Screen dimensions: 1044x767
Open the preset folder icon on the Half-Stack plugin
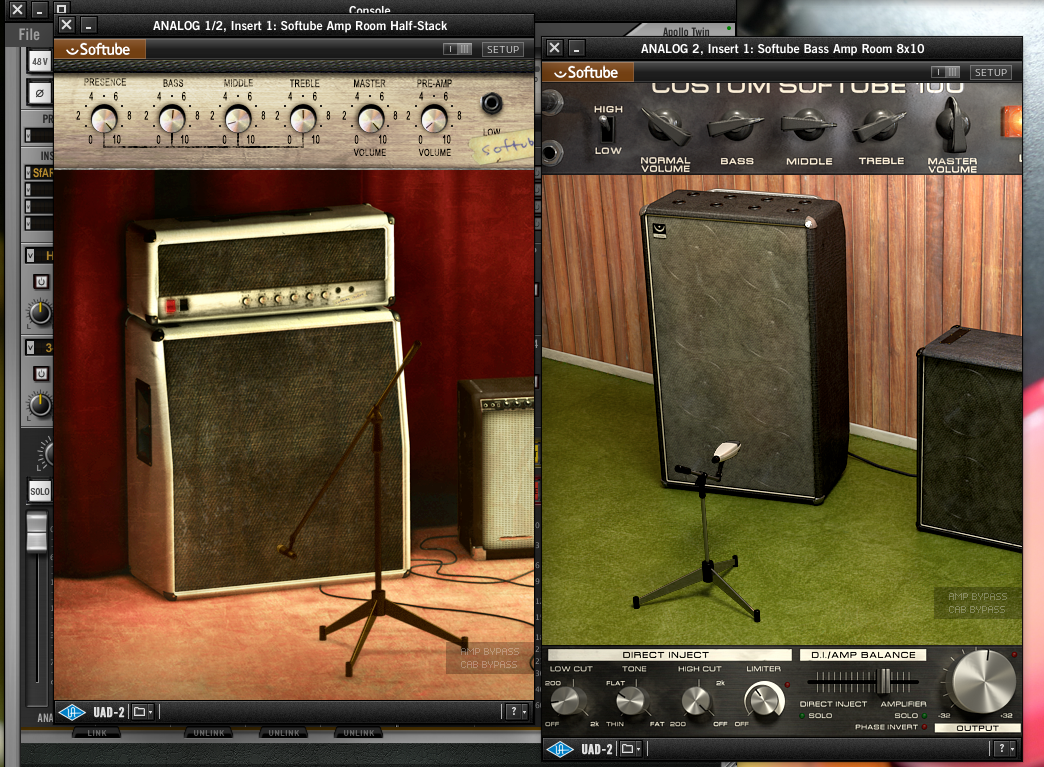point(138,711)
